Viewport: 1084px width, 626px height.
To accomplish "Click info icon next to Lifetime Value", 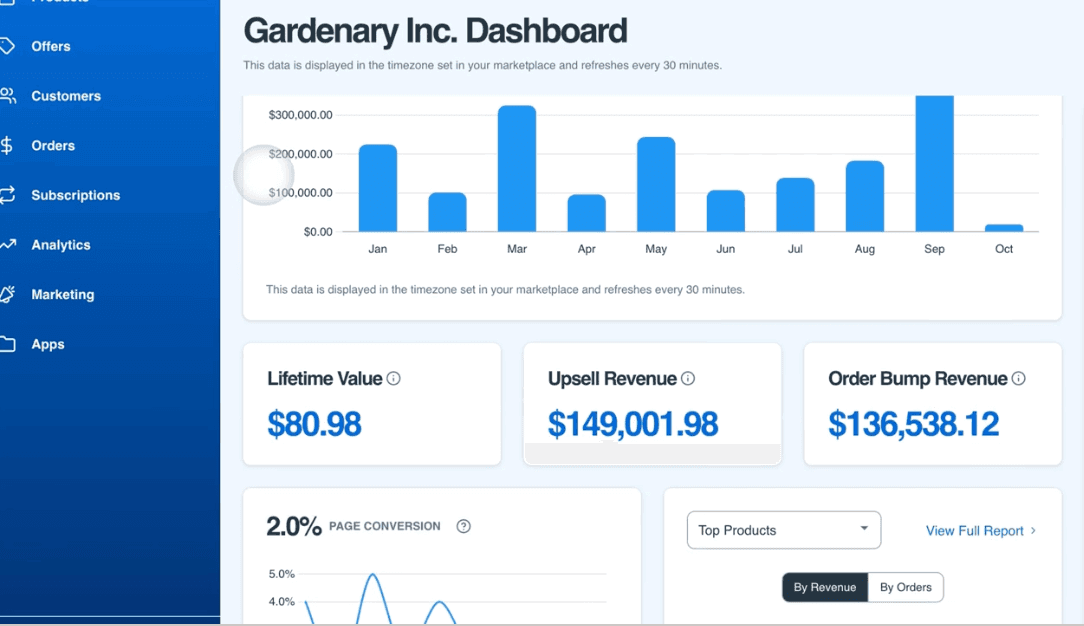I will [393, 379].
